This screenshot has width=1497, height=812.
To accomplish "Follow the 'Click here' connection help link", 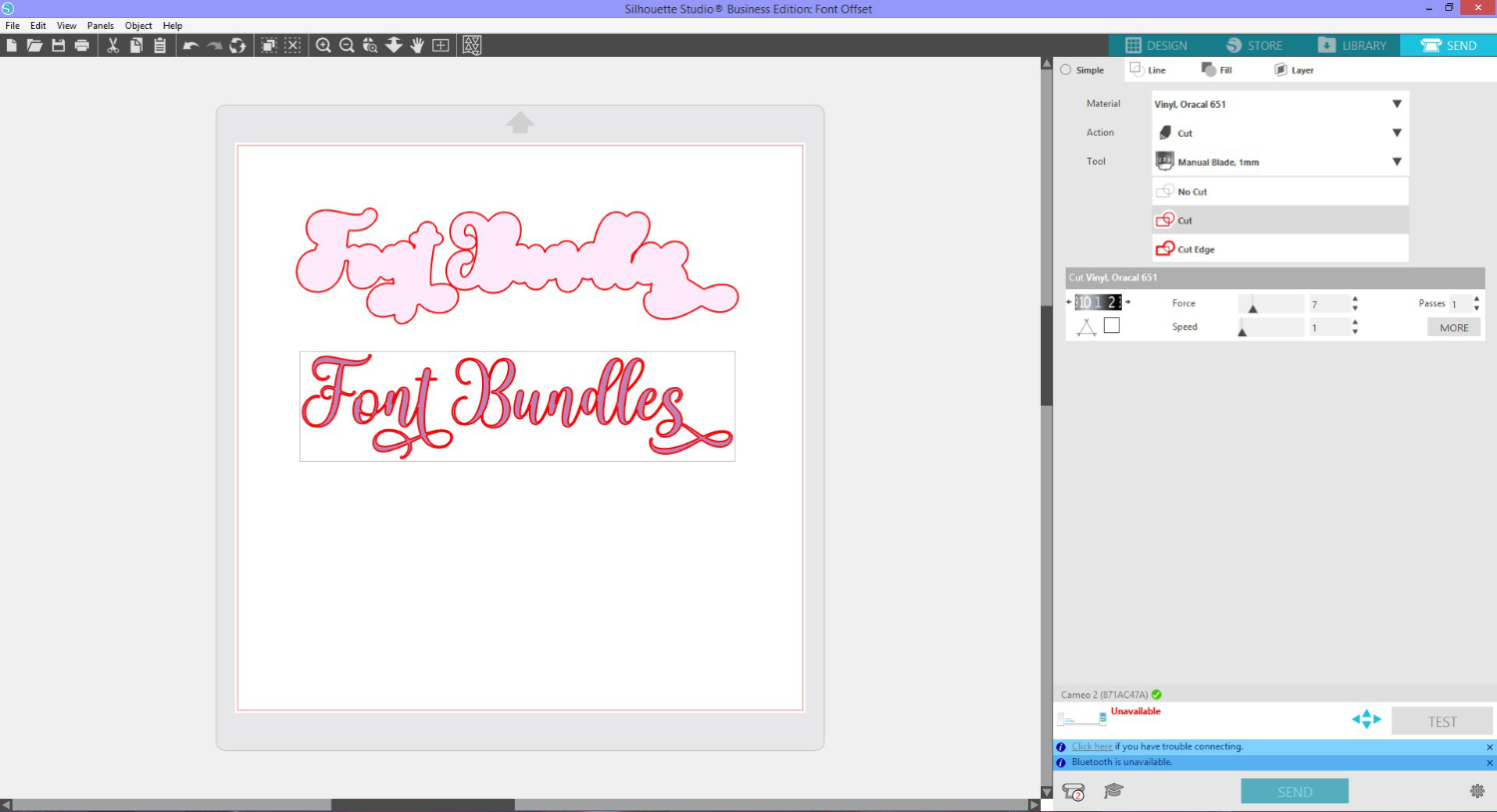I will click(x=1092, y=746).
